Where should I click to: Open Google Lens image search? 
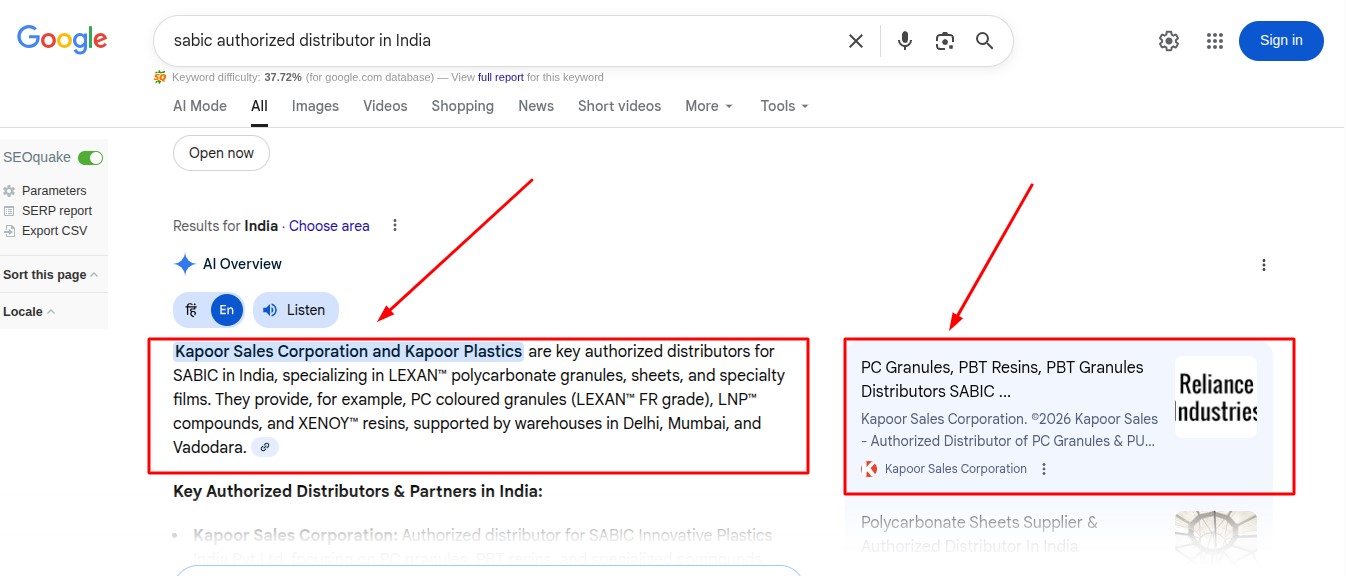(x=944, y=40)
